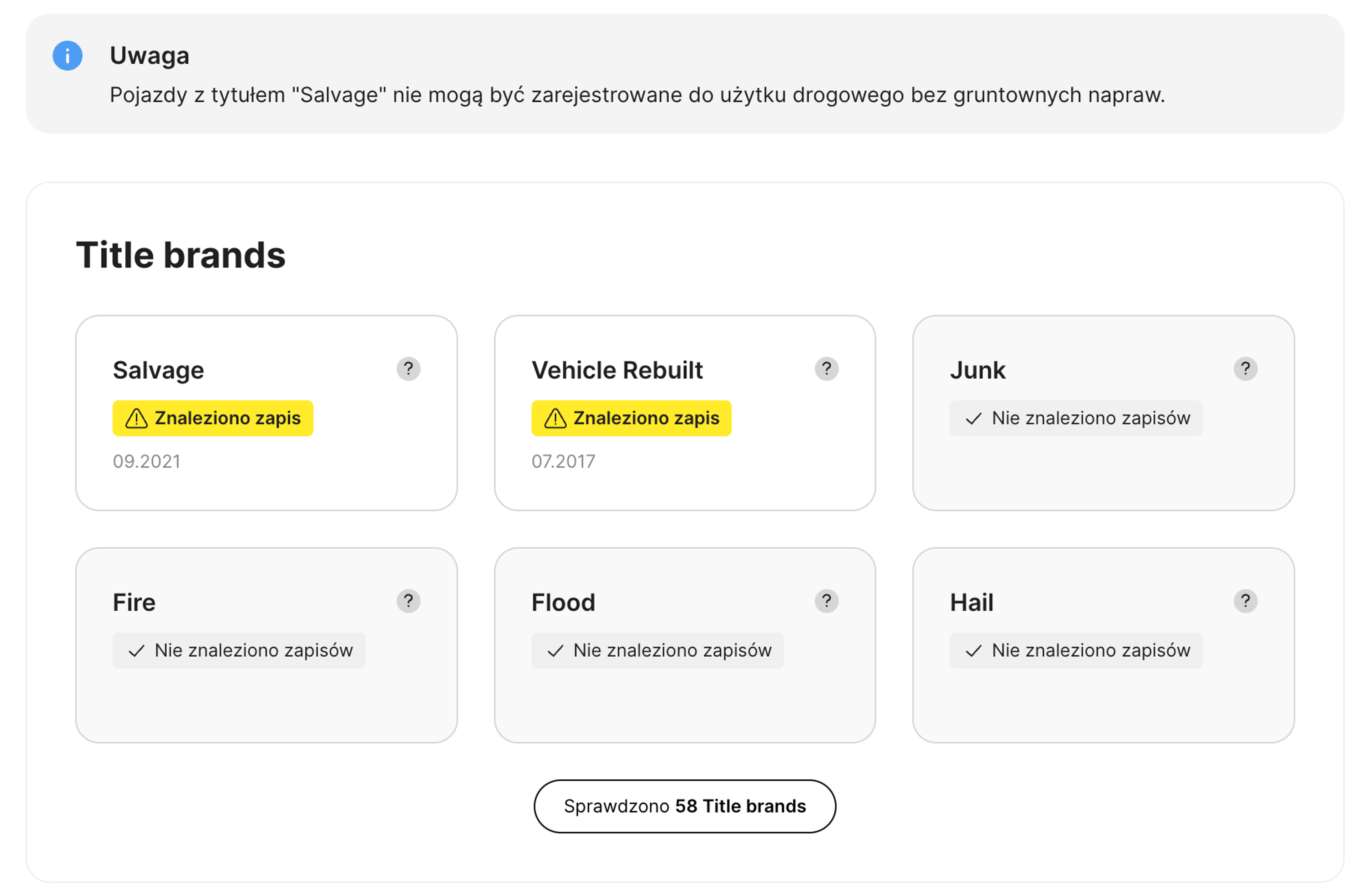Click the Hail card's question mark icon
The height and width of the screenshot is (896, 1370).
(x=1244, y=601)
